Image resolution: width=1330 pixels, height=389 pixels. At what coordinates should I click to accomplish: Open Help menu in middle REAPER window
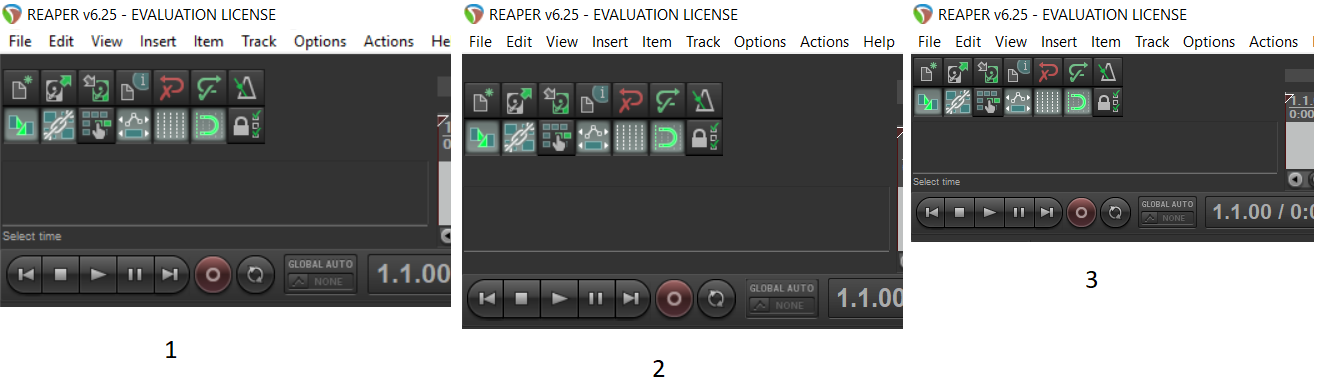[879, 41]
